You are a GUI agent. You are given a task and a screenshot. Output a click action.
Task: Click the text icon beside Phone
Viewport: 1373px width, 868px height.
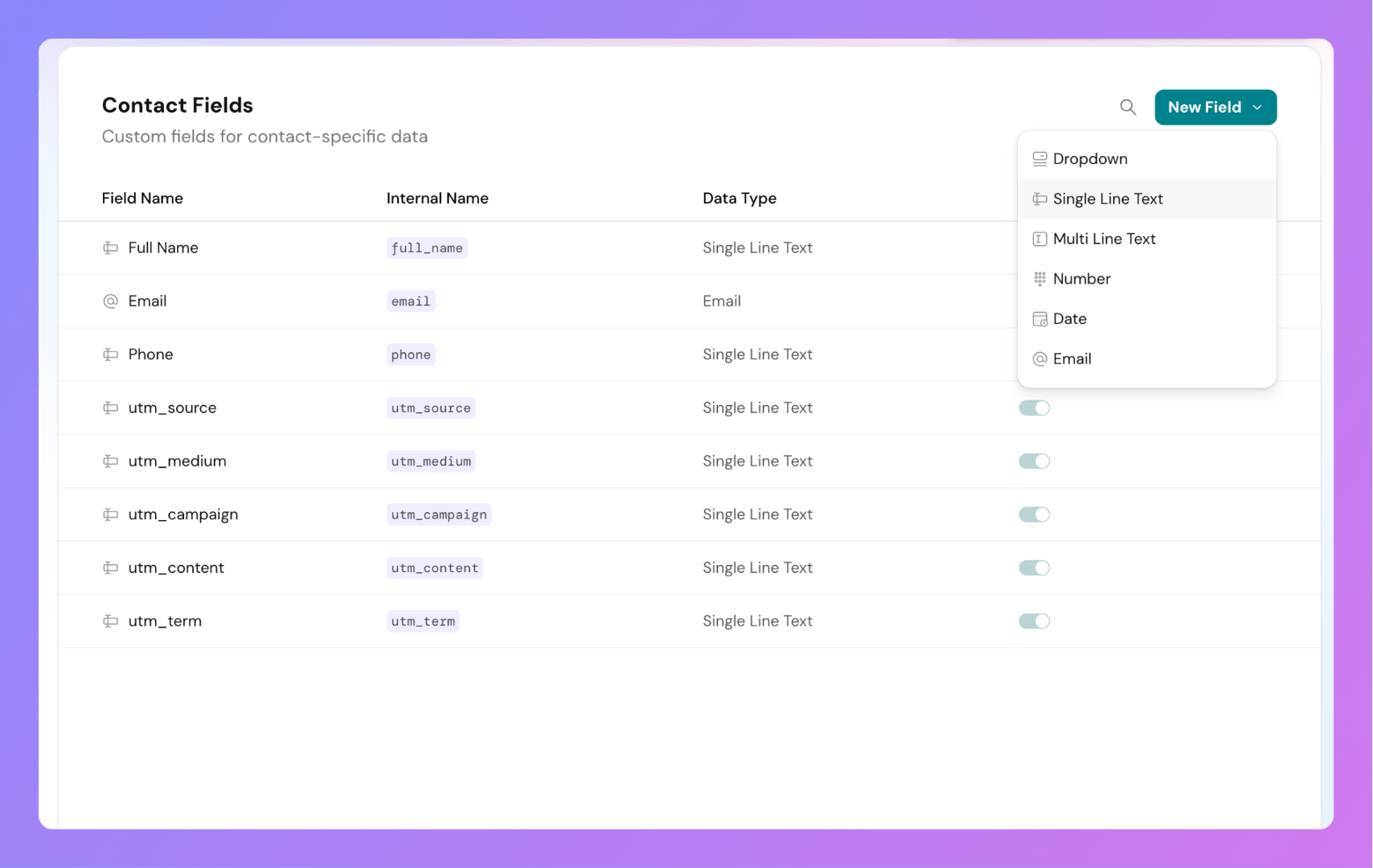(111, 354)
